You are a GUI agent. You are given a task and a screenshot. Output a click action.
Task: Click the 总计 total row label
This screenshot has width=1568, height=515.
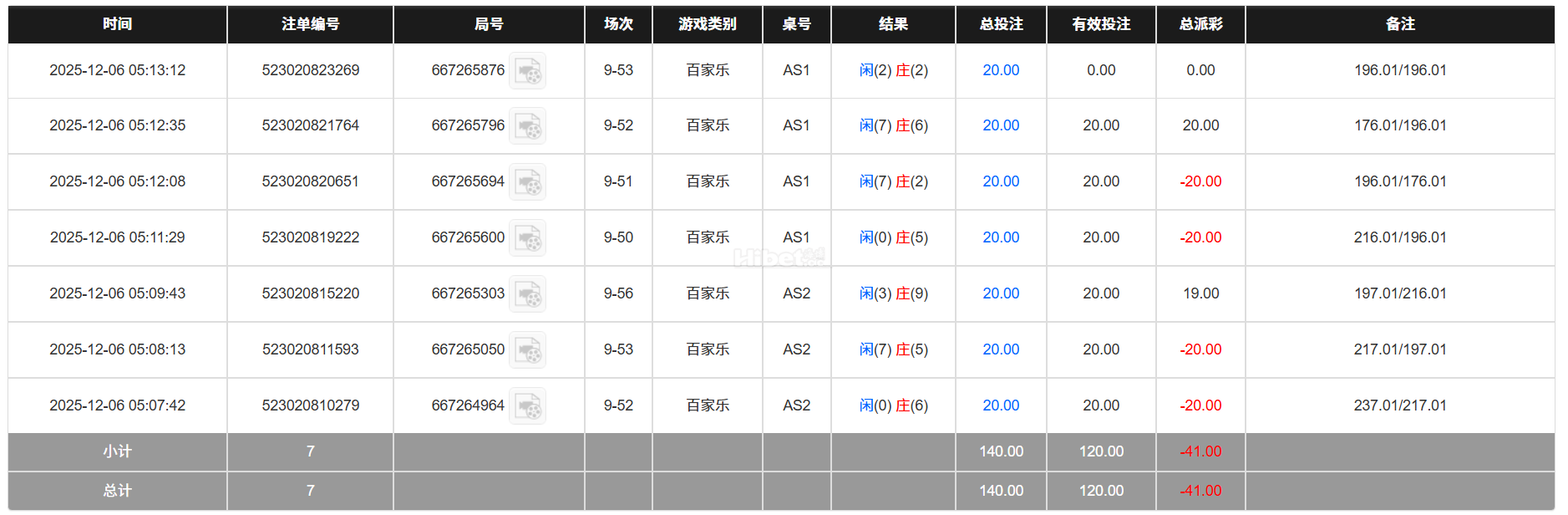(x=116, y=491)
